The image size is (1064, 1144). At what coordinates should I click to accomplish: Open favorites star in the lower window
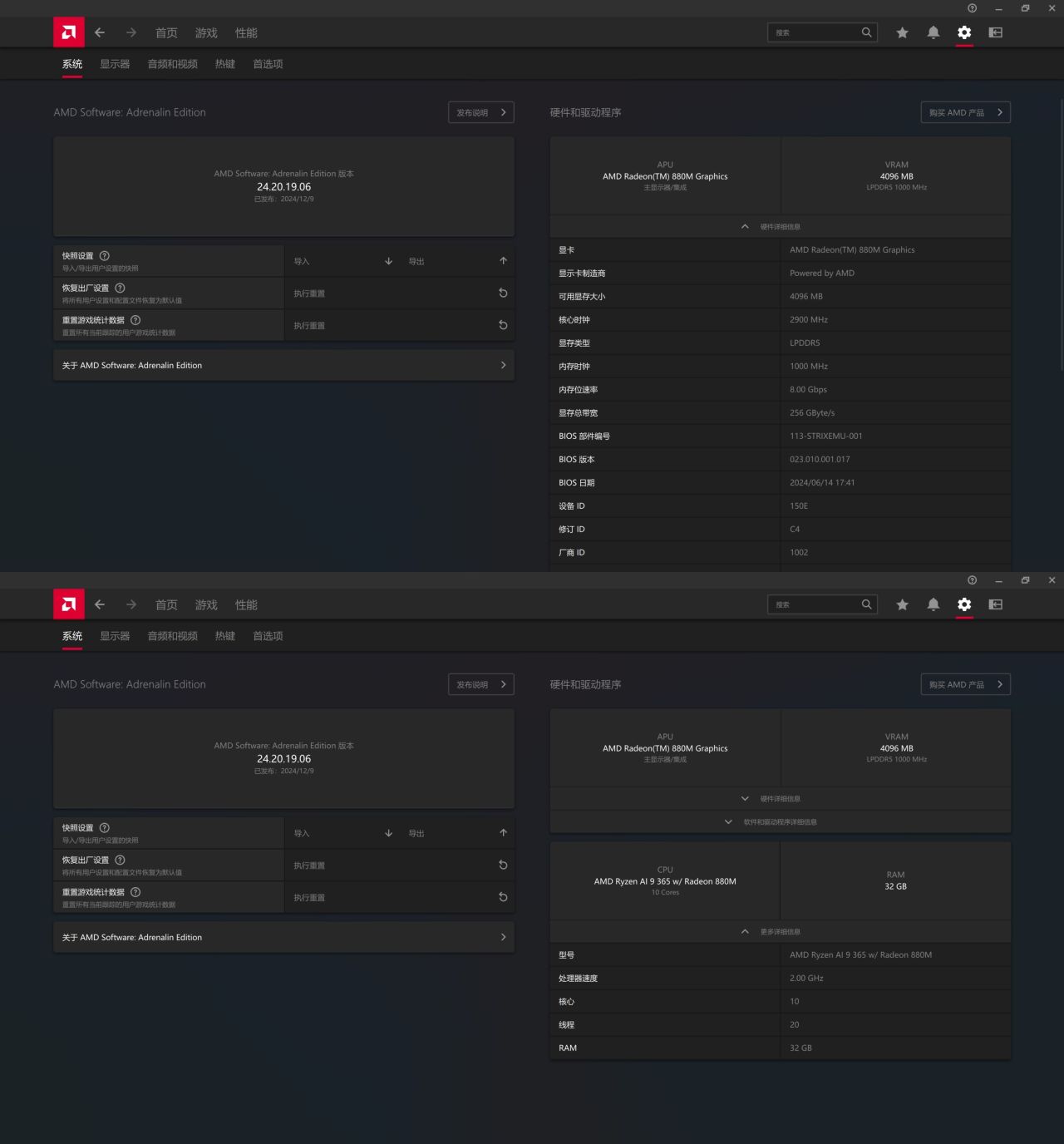[x=902, y=604]
